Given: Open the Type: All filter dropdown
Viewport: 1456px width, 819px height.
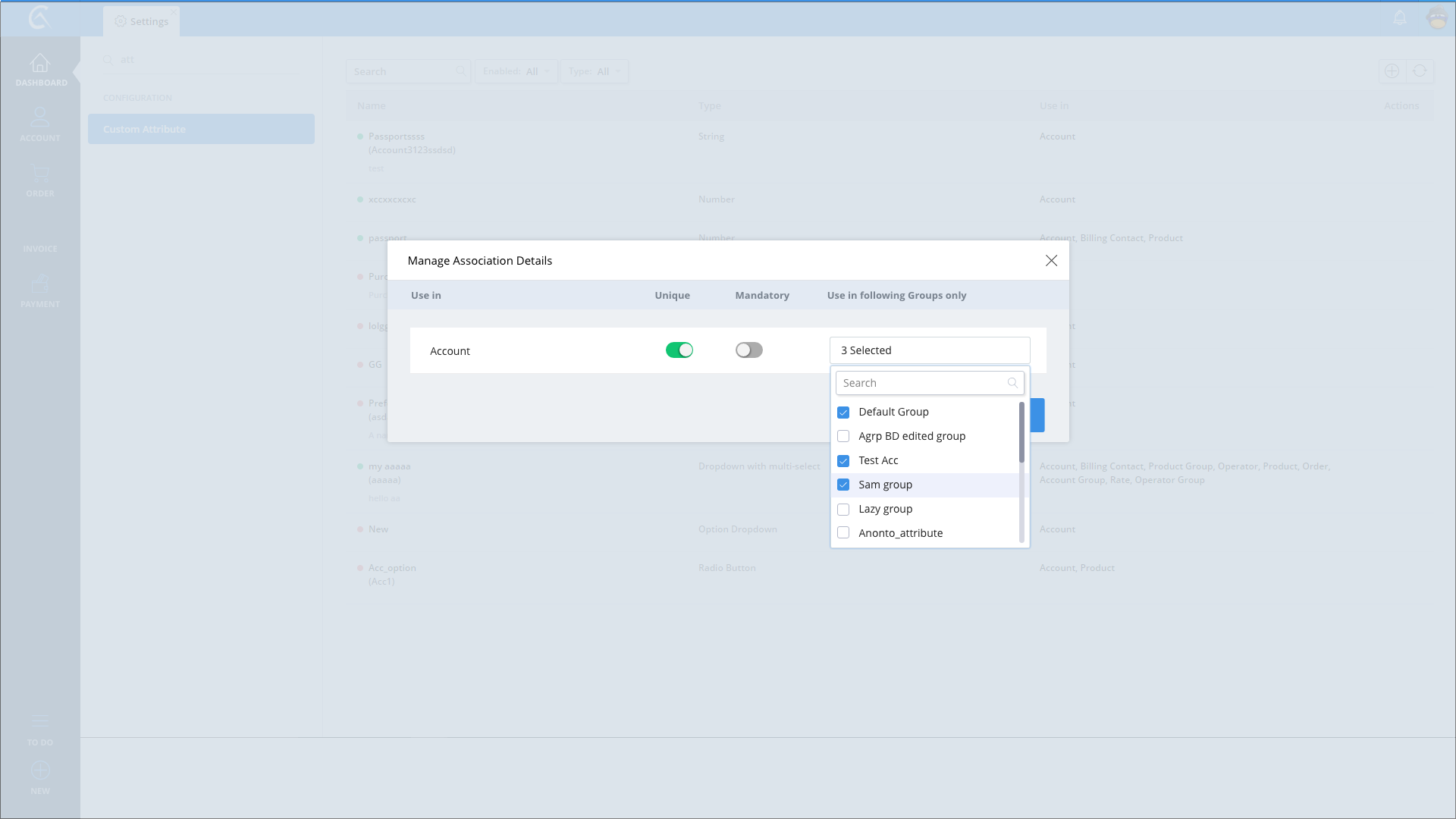Looking at the screenshot, I should tap(595, 71).
